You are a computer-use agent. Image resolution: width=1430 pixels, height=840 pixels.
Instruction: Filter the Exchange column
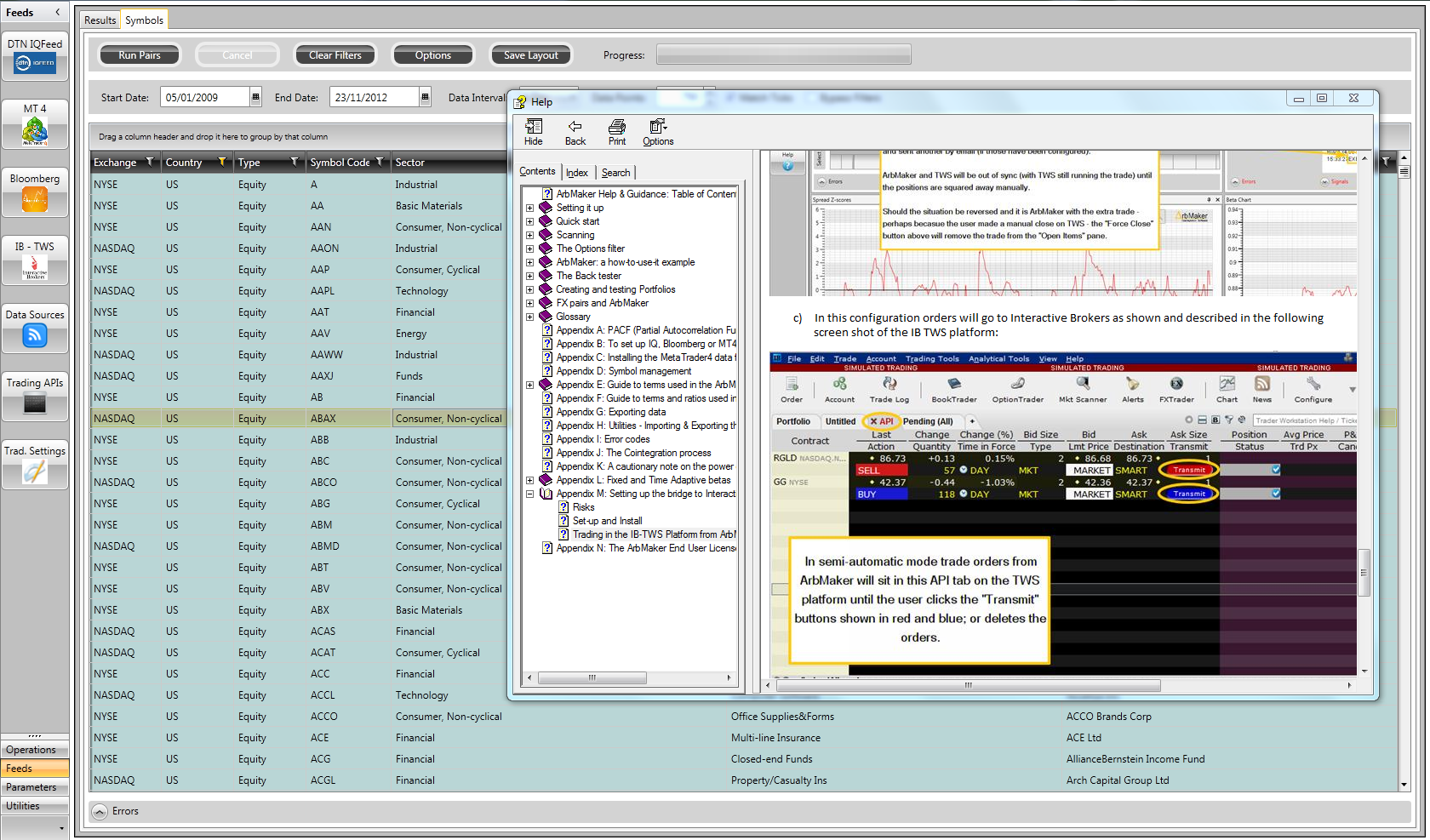click(150, 162)
